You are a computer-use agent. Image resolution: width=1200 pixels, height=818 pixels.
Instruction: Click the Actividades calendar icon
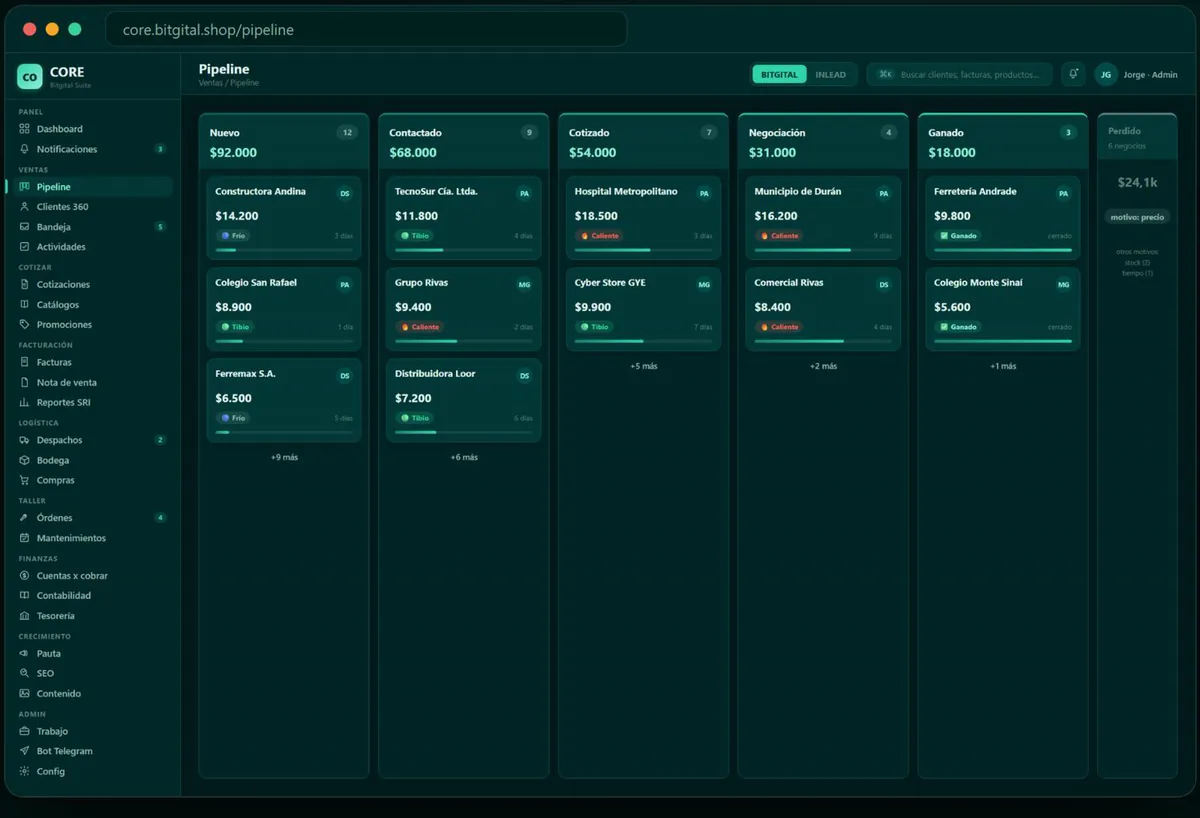(25, 247)
